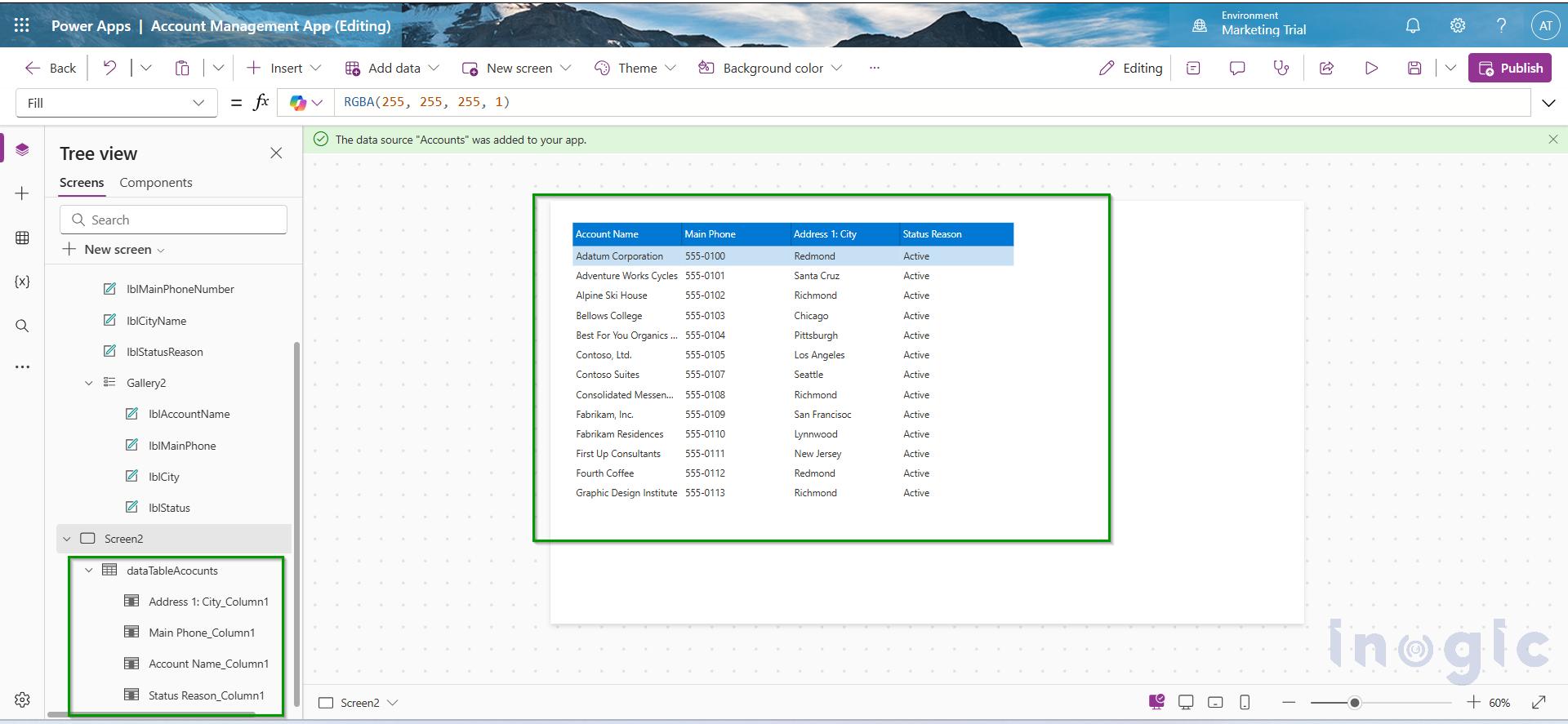Screen dimensions: 1568x724
Task: Click the formula bar RGBA expression
Action: pos(426,102)
